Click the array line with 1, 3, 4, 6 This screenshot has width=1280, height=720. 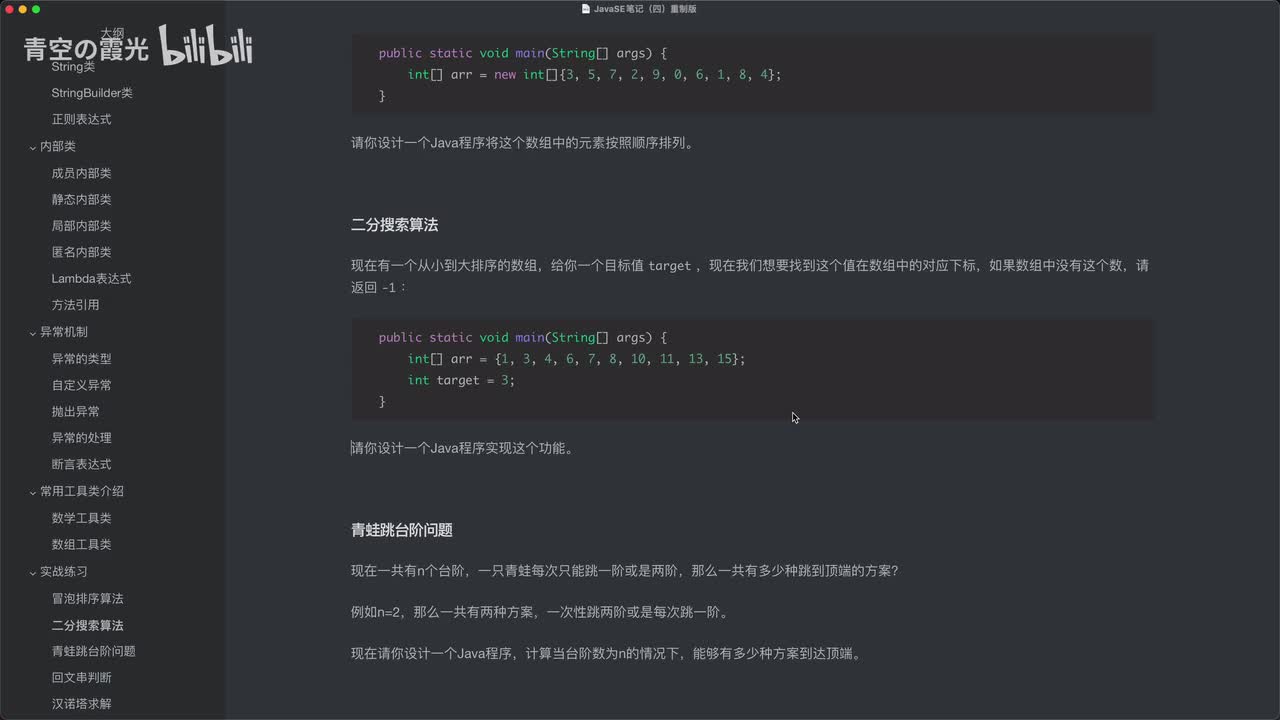pyautogui.click(x=576, y=359)
